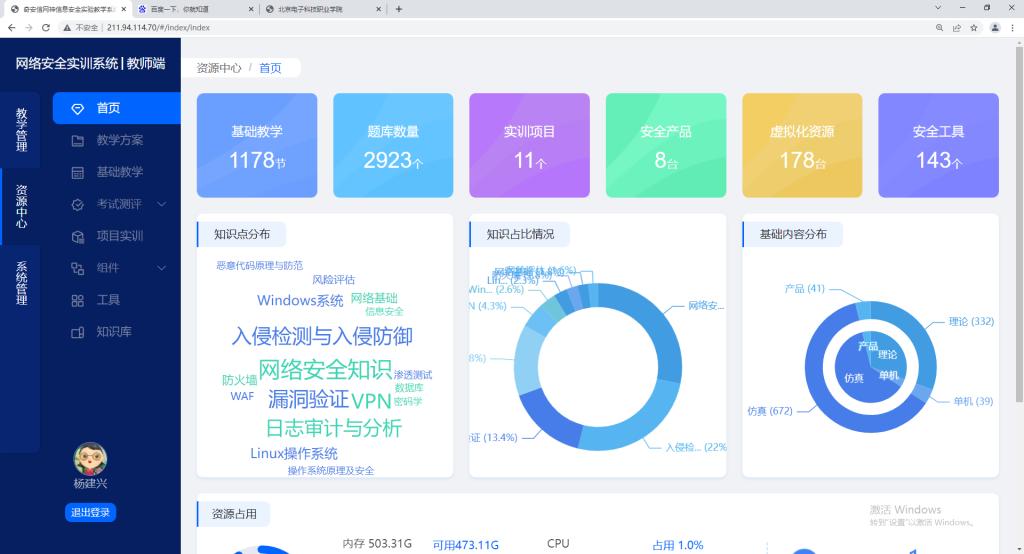Screen dimensions: 1024x554
Task: Open the browser three-dot menu
Action: (x=1013, y=27)
